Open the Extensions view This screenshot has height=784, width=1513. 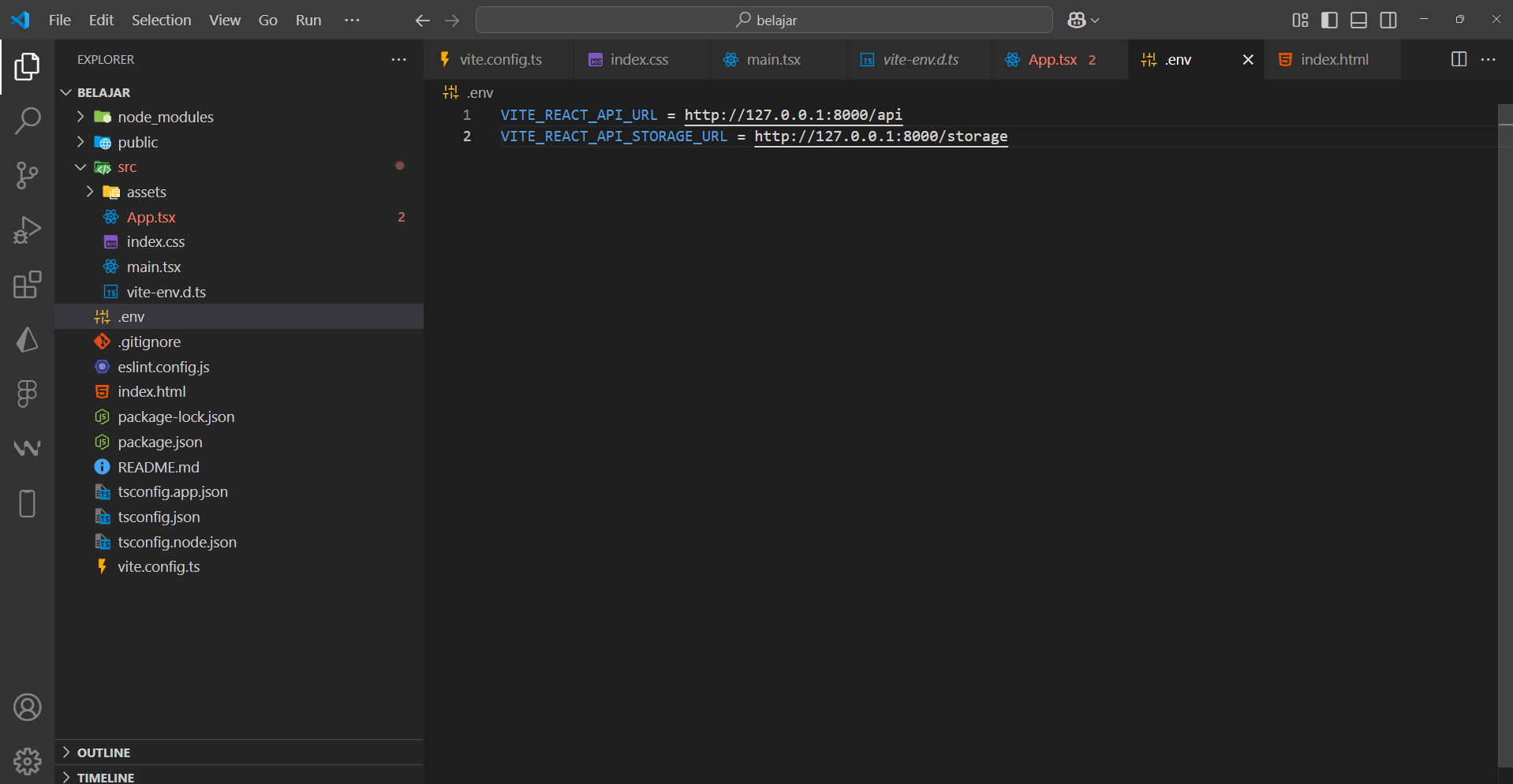tap(27, 285)
